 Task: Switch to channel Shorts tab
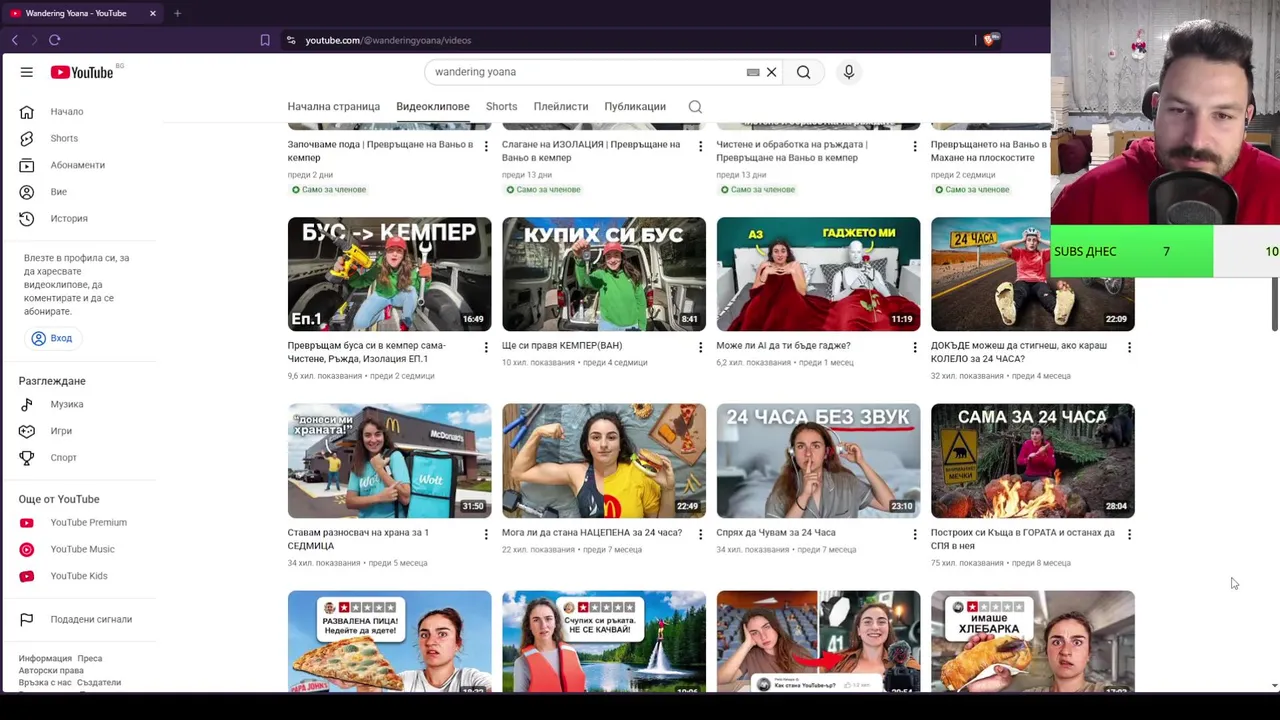501,106
